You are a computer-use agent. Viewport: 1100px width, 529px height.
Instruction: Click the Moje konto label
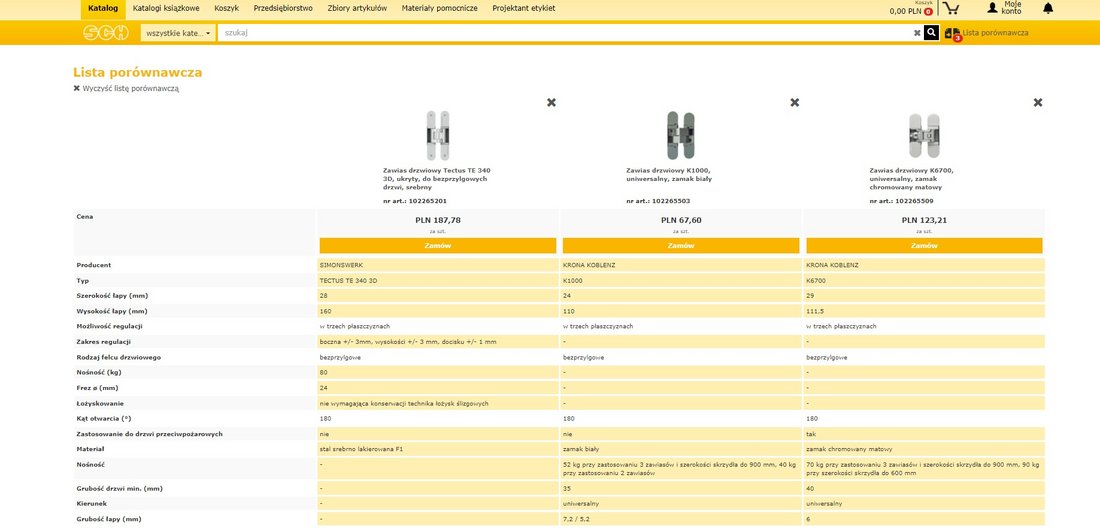tap(1012, 8)
